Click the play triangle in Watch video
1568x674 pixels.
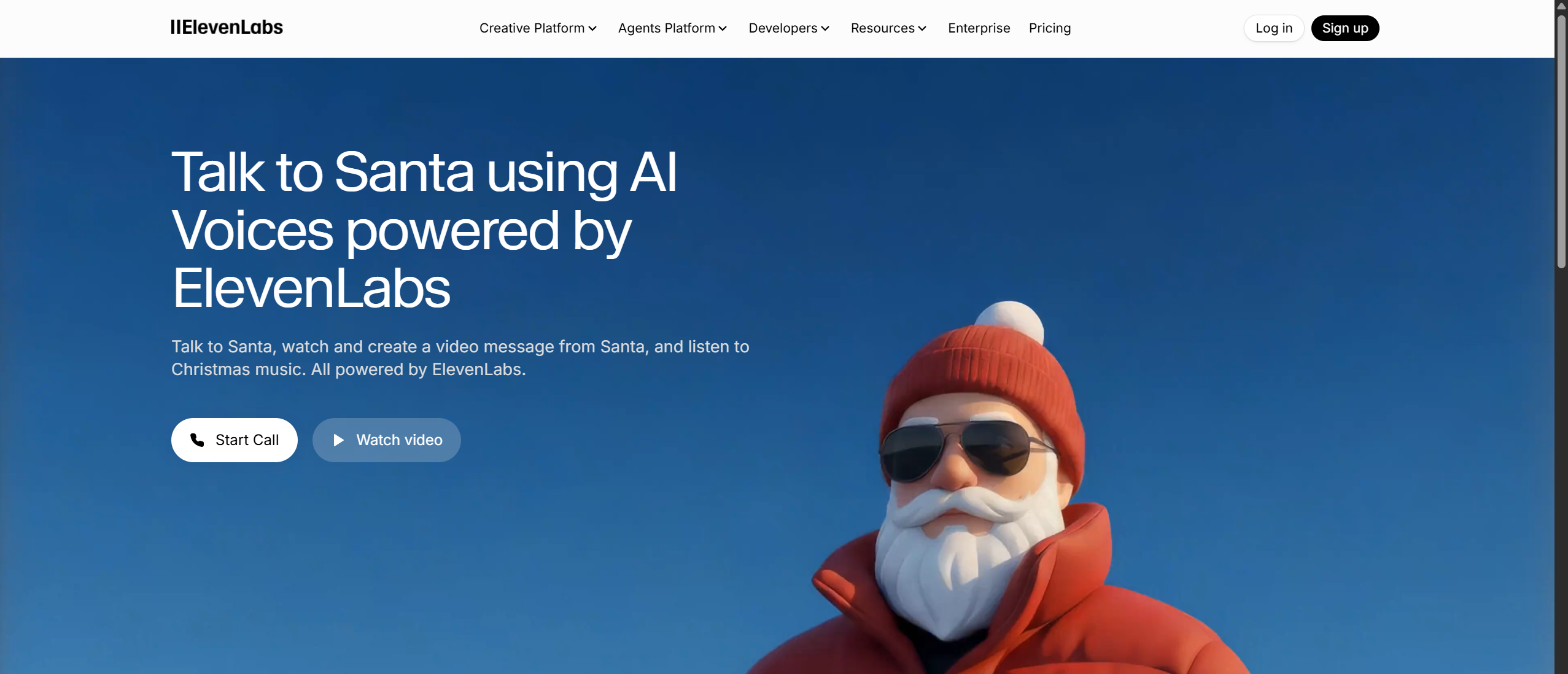click(x=338, y=440)
